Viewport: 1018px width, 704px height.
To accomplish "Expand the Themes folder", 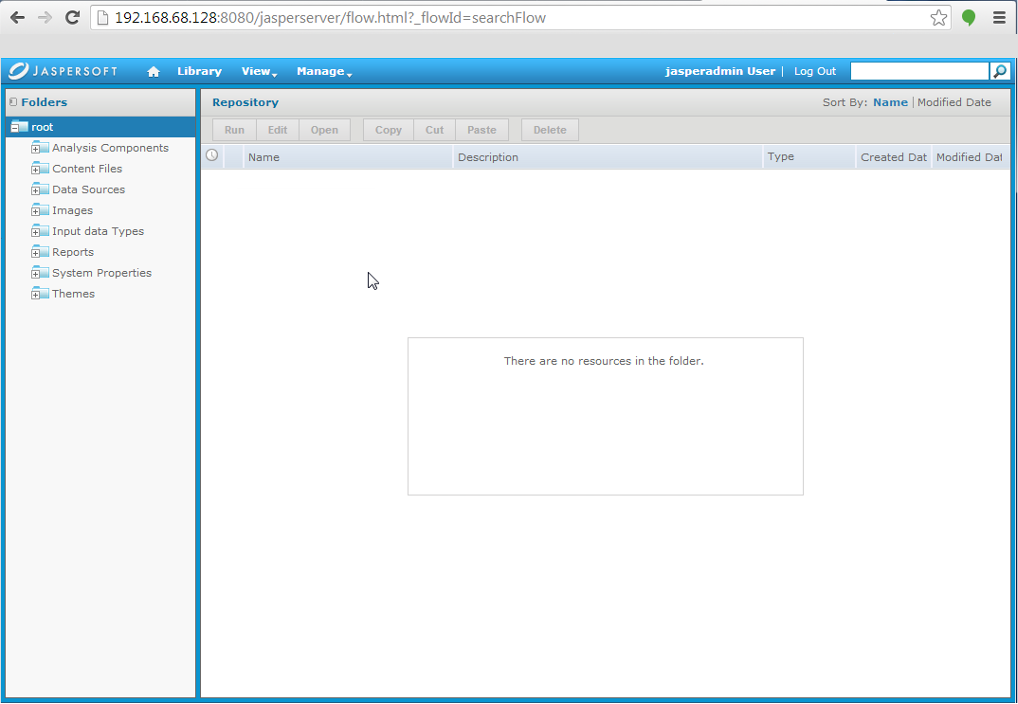I will coord(36,295).
